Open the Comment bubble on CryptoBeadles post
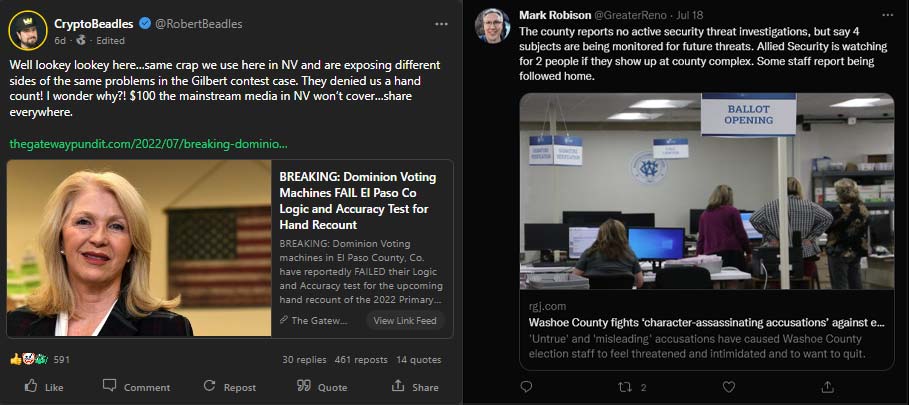This screenshot has height=405, width=909. pos(109,385)
